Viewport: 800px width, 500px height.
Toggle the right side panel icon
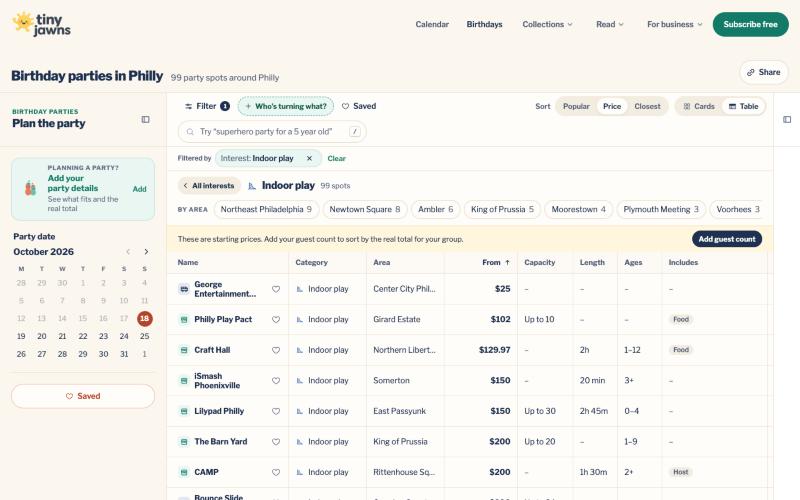coord(787,119)
